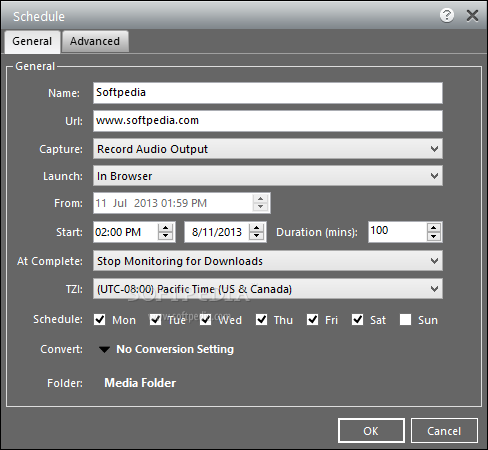Click the help question mark icon
Viewport: 488px width, 450px height.
point(447,15)
